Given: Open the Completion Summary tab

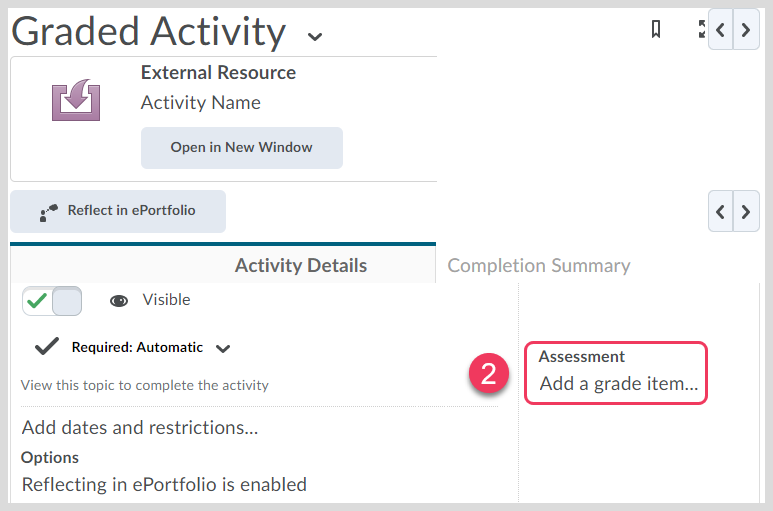Looking at the screenshot, I should pyautogui.click(x=538, y=266).
